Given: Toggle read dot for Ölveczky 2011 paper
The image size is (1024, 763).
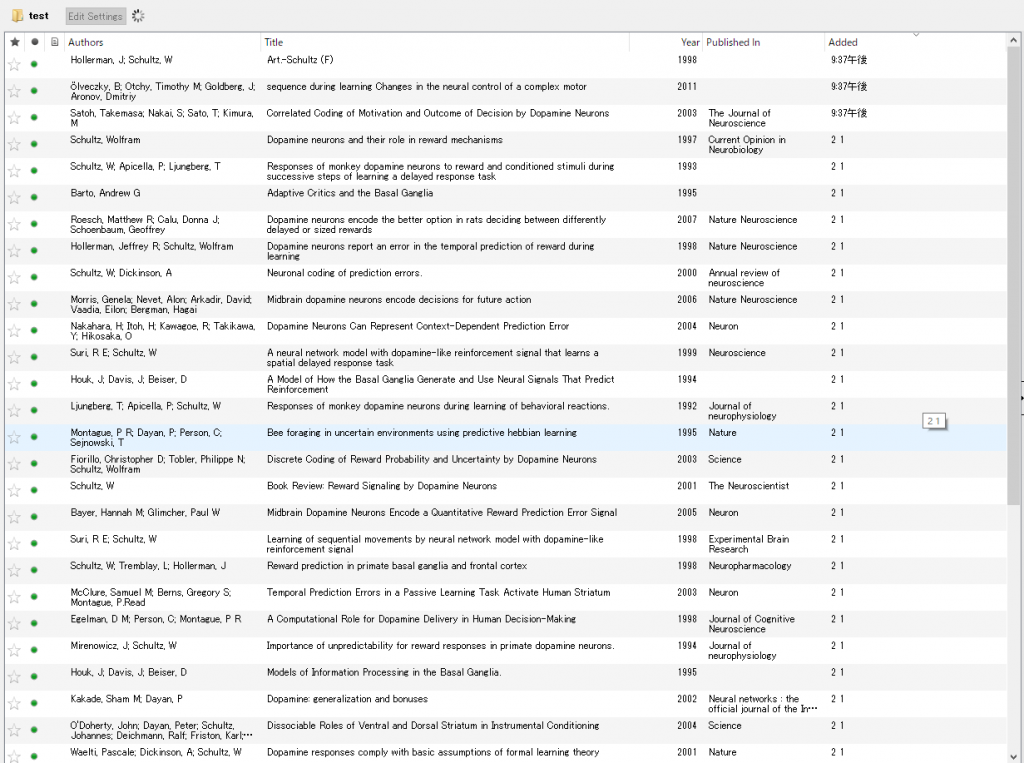Looking at the screenshot, I should pos(34,91).
